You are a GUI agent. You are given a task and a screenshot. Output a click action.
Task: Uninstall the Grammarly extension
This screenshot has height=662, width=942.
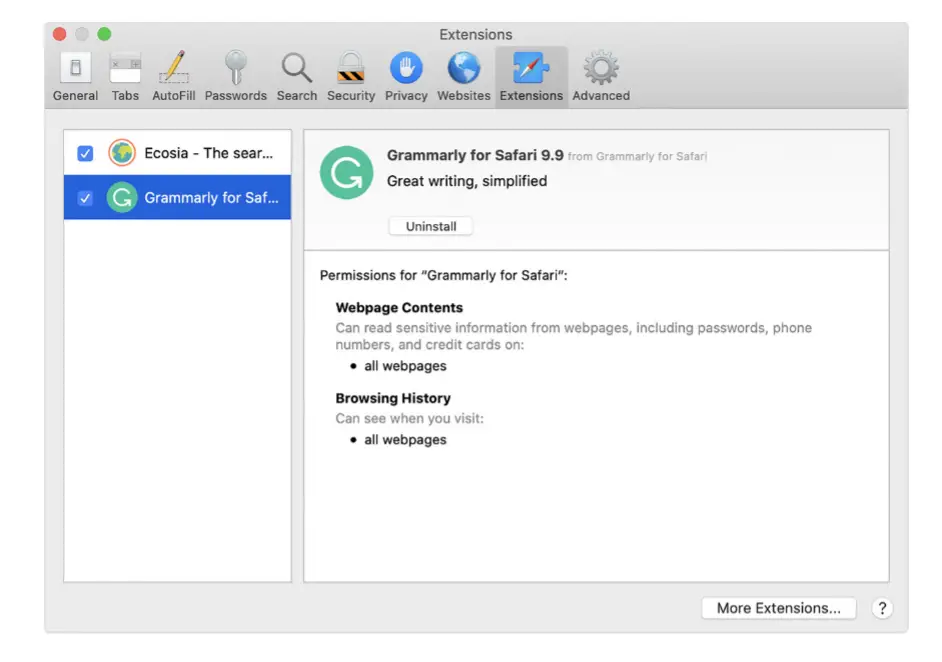pyautogui.click(x=431, y=226)
